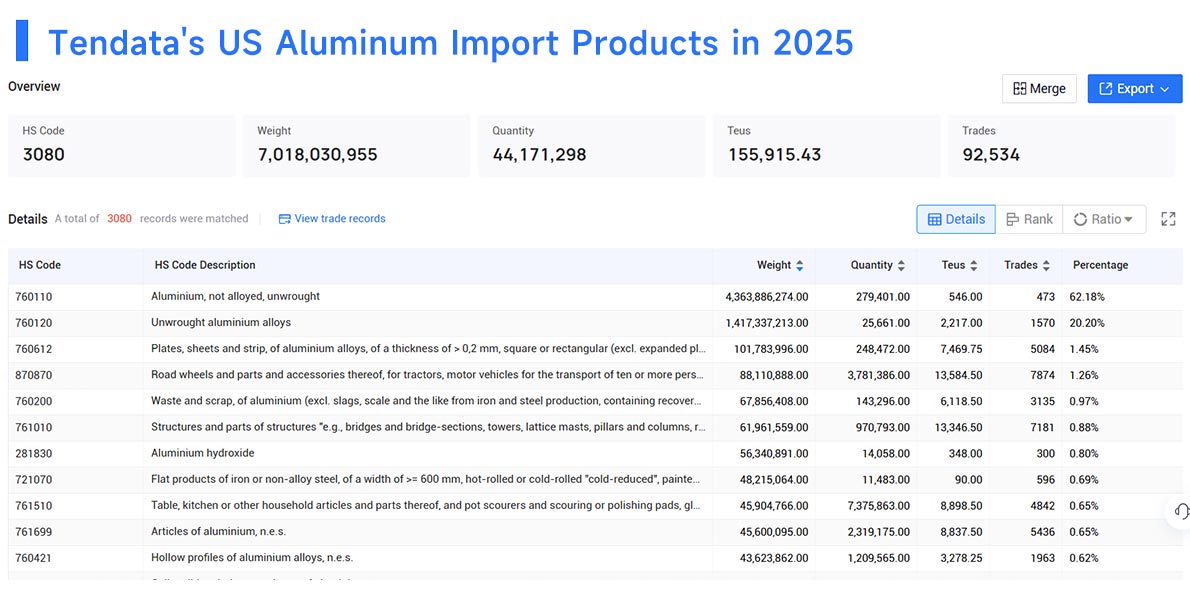Select HS code 761699 row
Image resolution: width=1190 pixels, height=589 pixels.
(595, 532)
